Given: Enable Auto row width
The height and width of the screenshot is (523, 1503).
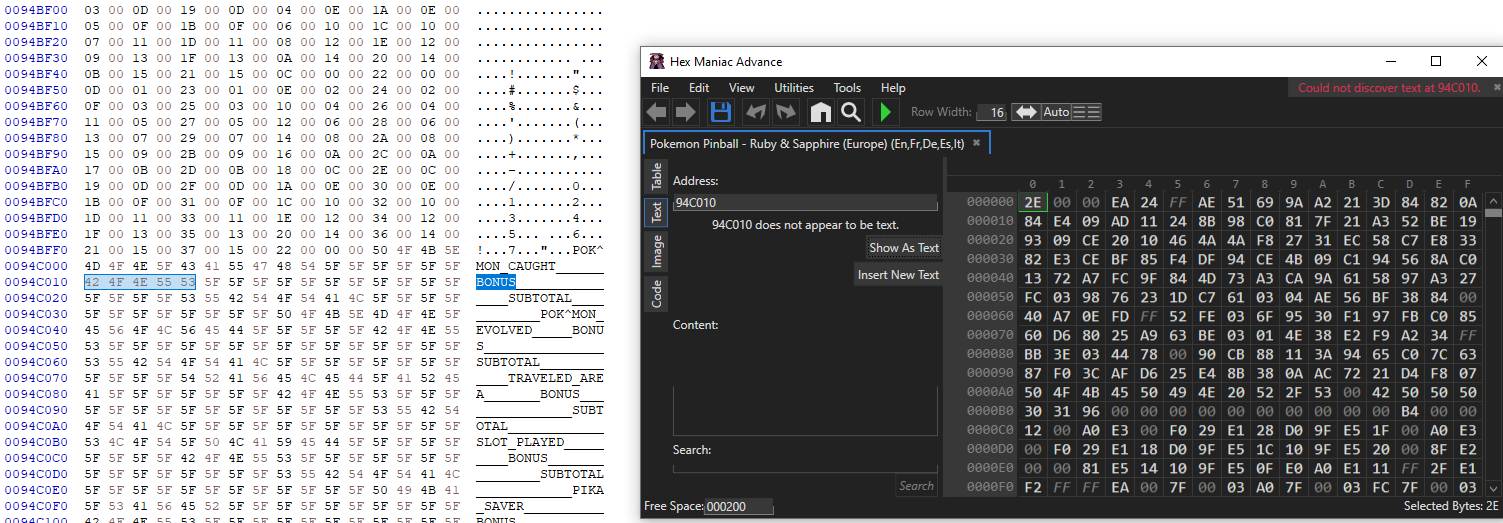Looking at the screenshot, I should 1056,112.
